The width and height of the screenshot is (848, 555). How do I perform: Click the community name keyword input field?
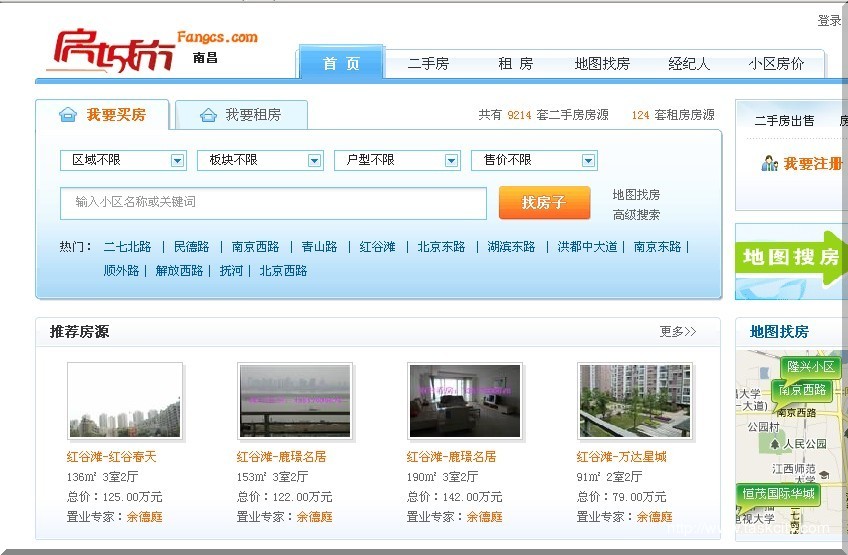tap(273, 202)
